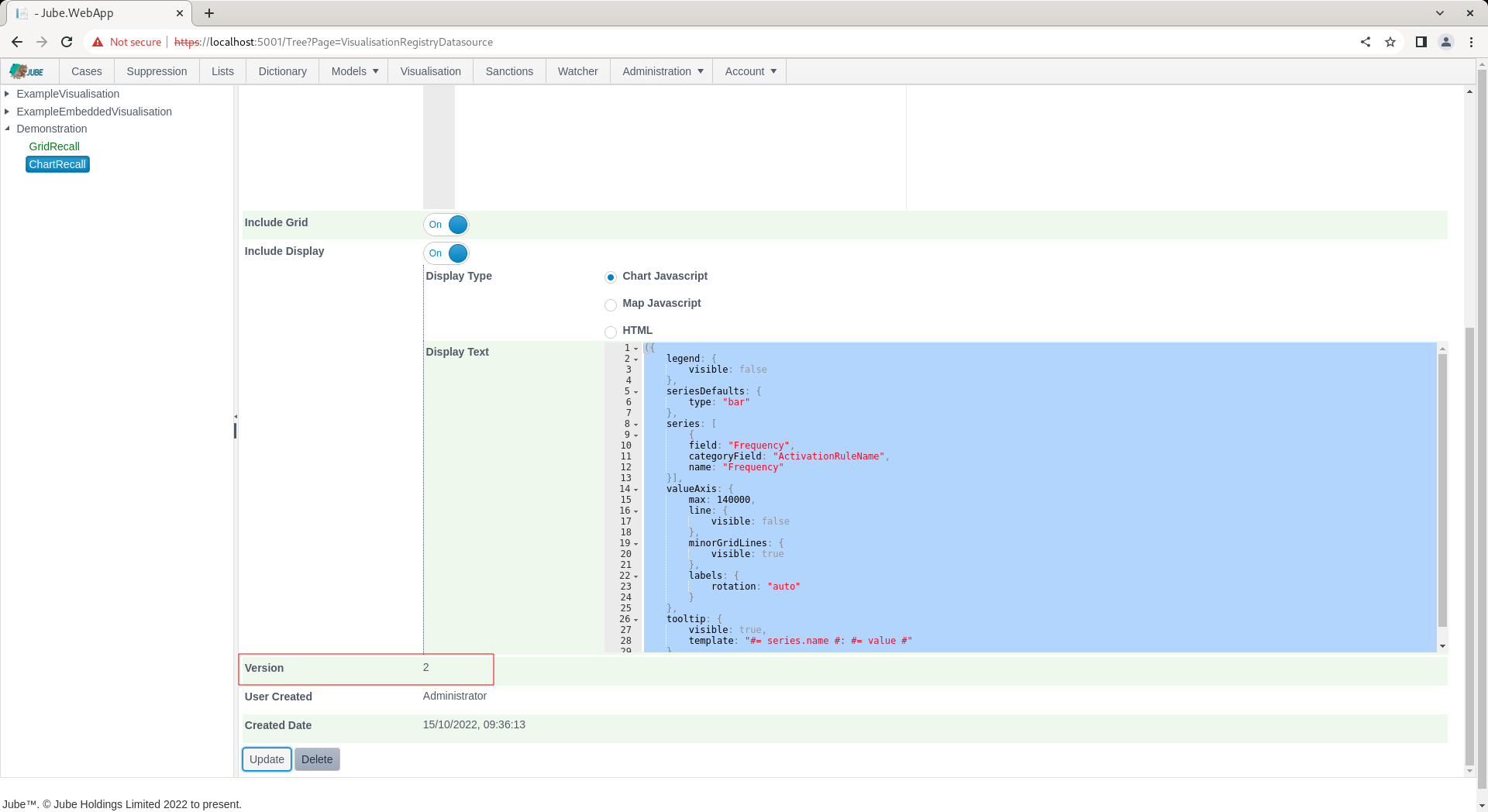Click the browser forward arrow

coord(42,42)
